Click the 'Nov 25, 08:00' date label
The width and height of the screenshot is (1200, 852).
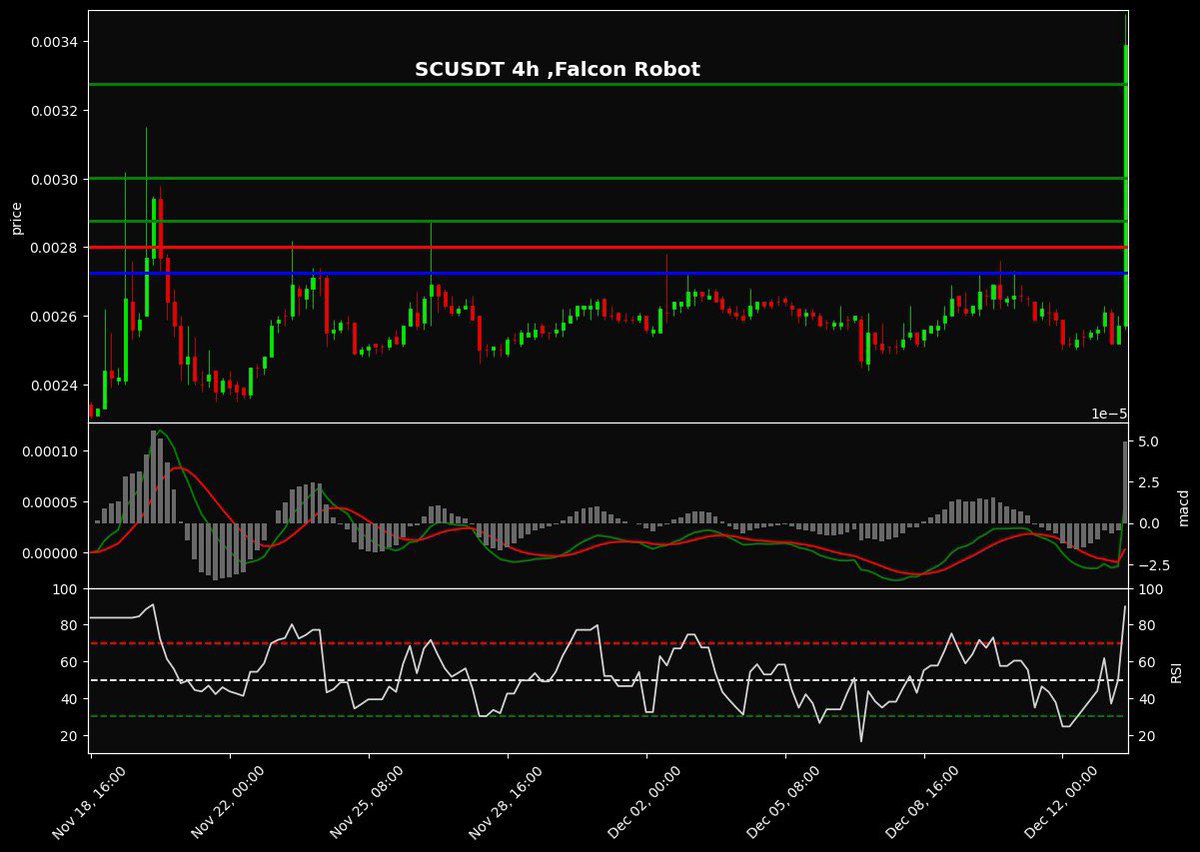[x=366, y=802]
